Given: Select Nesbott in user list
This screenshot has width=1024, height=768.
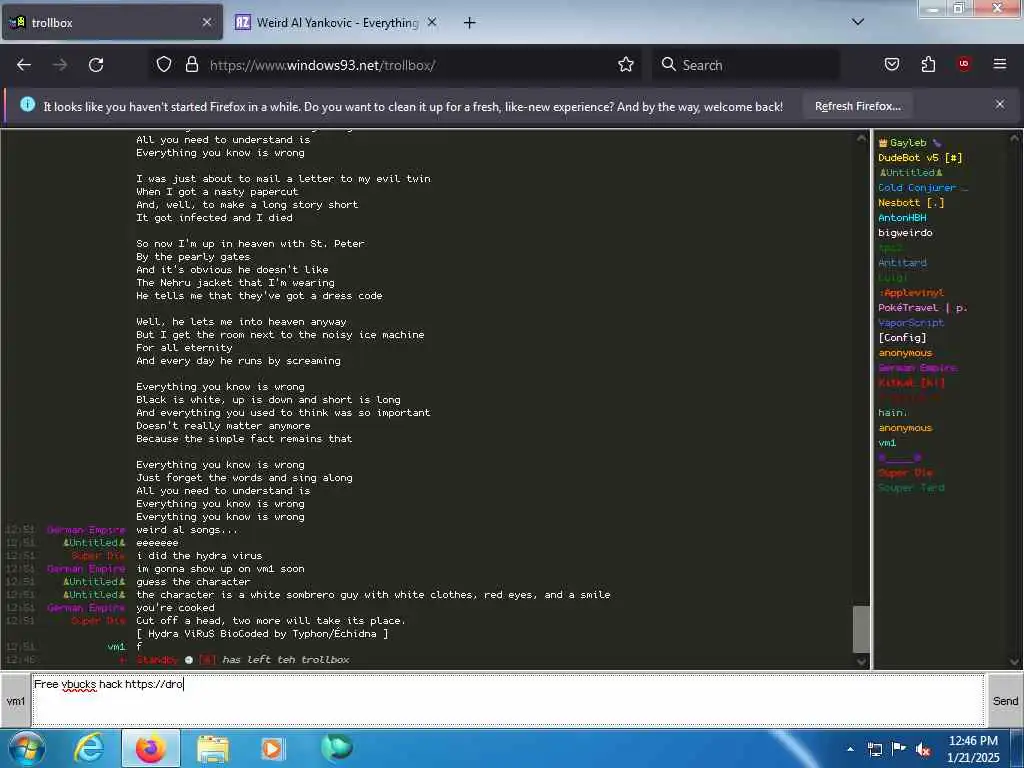Looking at the screenshot, I should click(x=911, y=202).
